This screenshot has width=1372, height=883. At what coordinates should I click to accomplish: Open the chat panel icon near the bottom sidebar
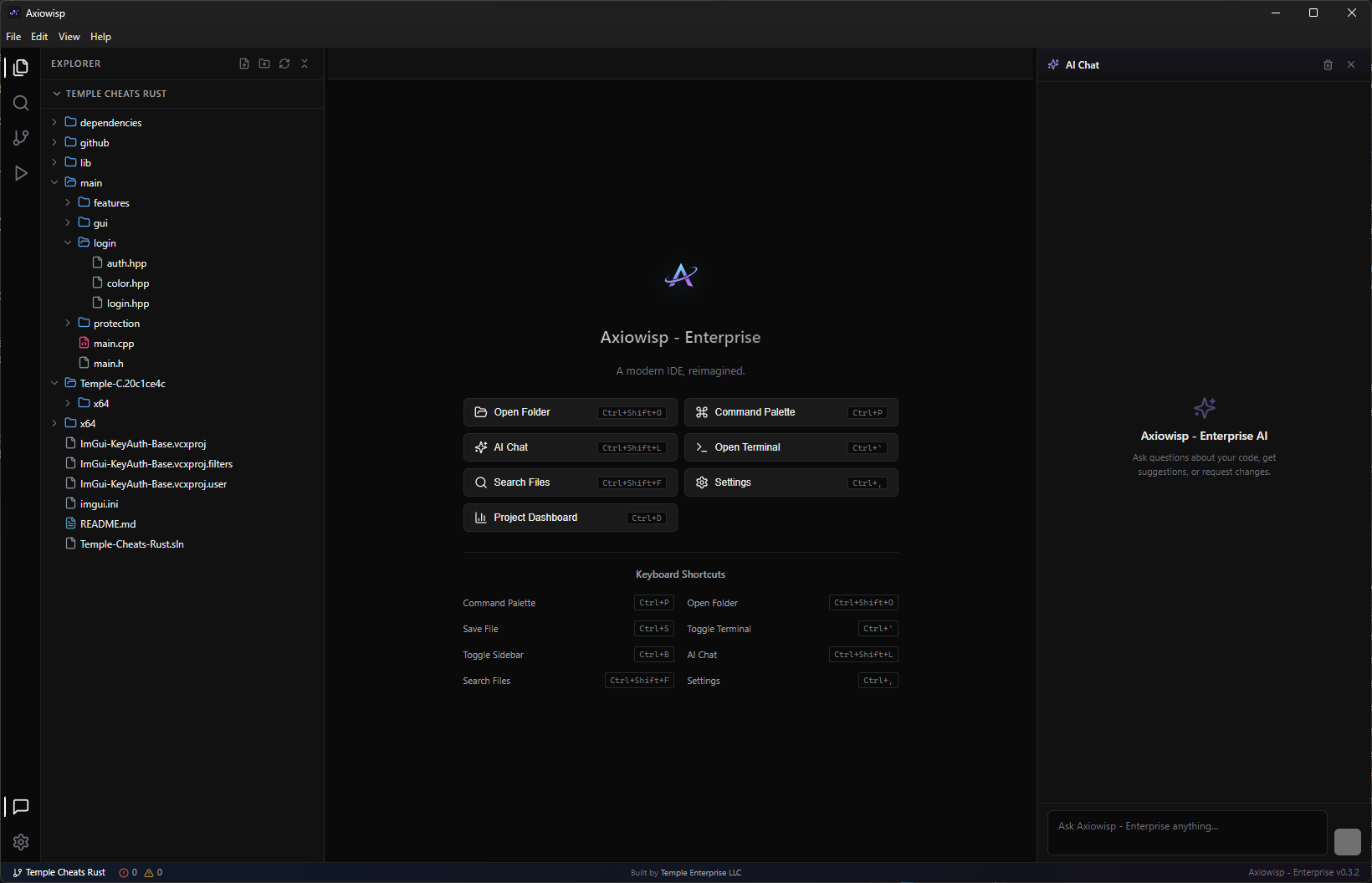pos(20,807)
